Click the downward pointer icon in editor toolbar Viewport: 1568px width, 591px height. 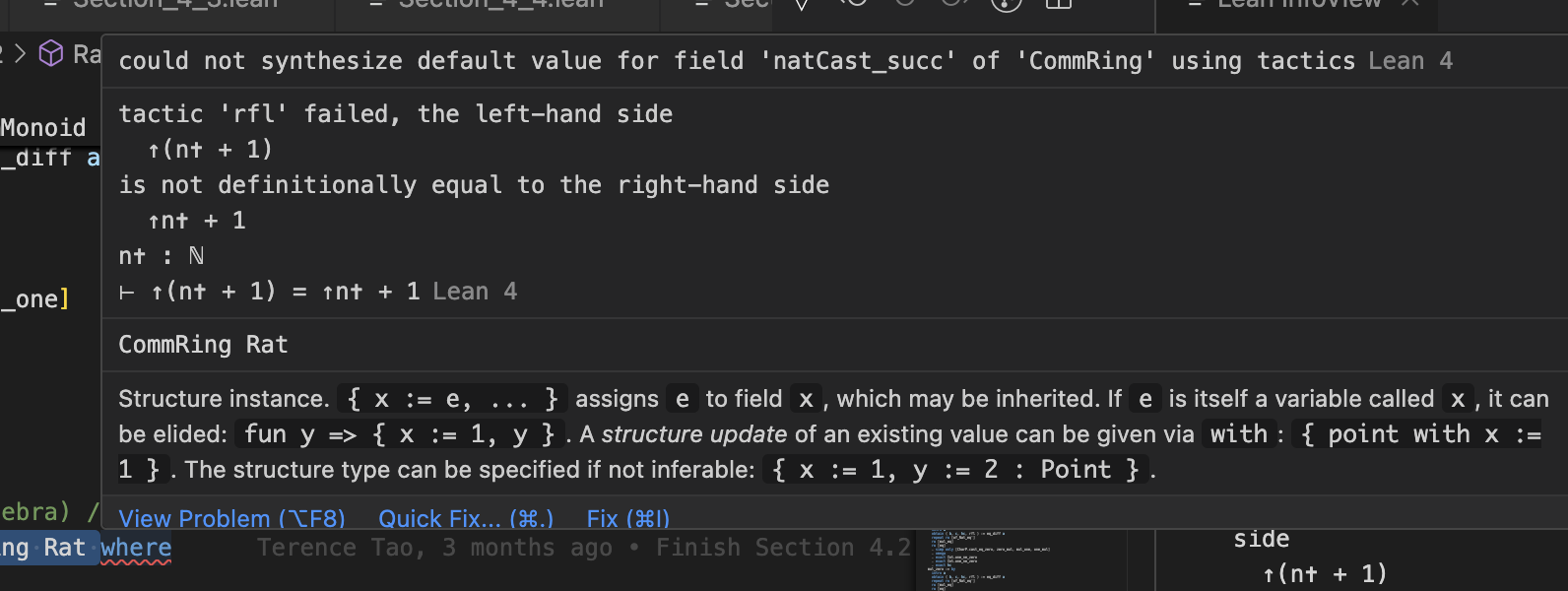803,3
